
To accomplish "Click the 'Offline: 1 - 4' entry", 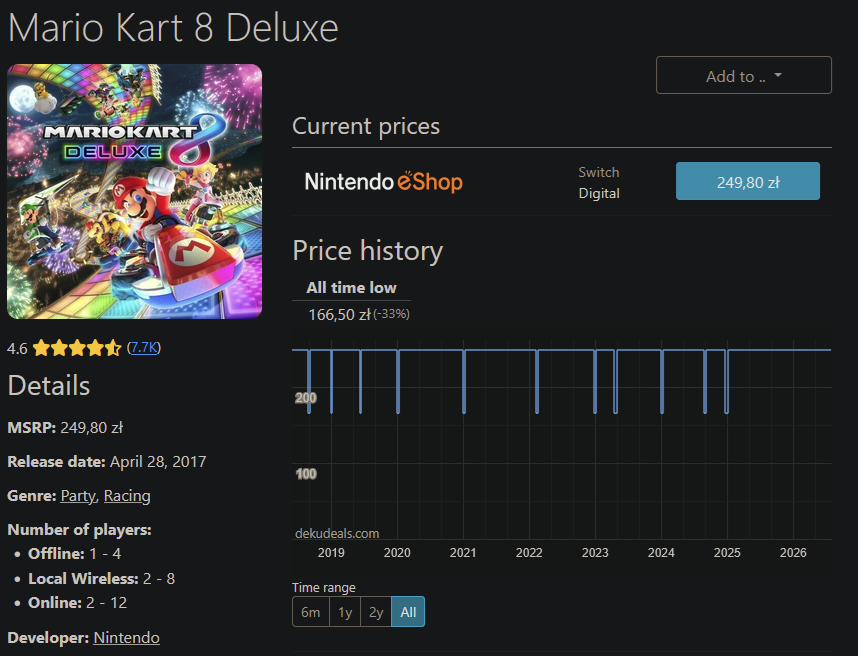I will coord(75,554).
